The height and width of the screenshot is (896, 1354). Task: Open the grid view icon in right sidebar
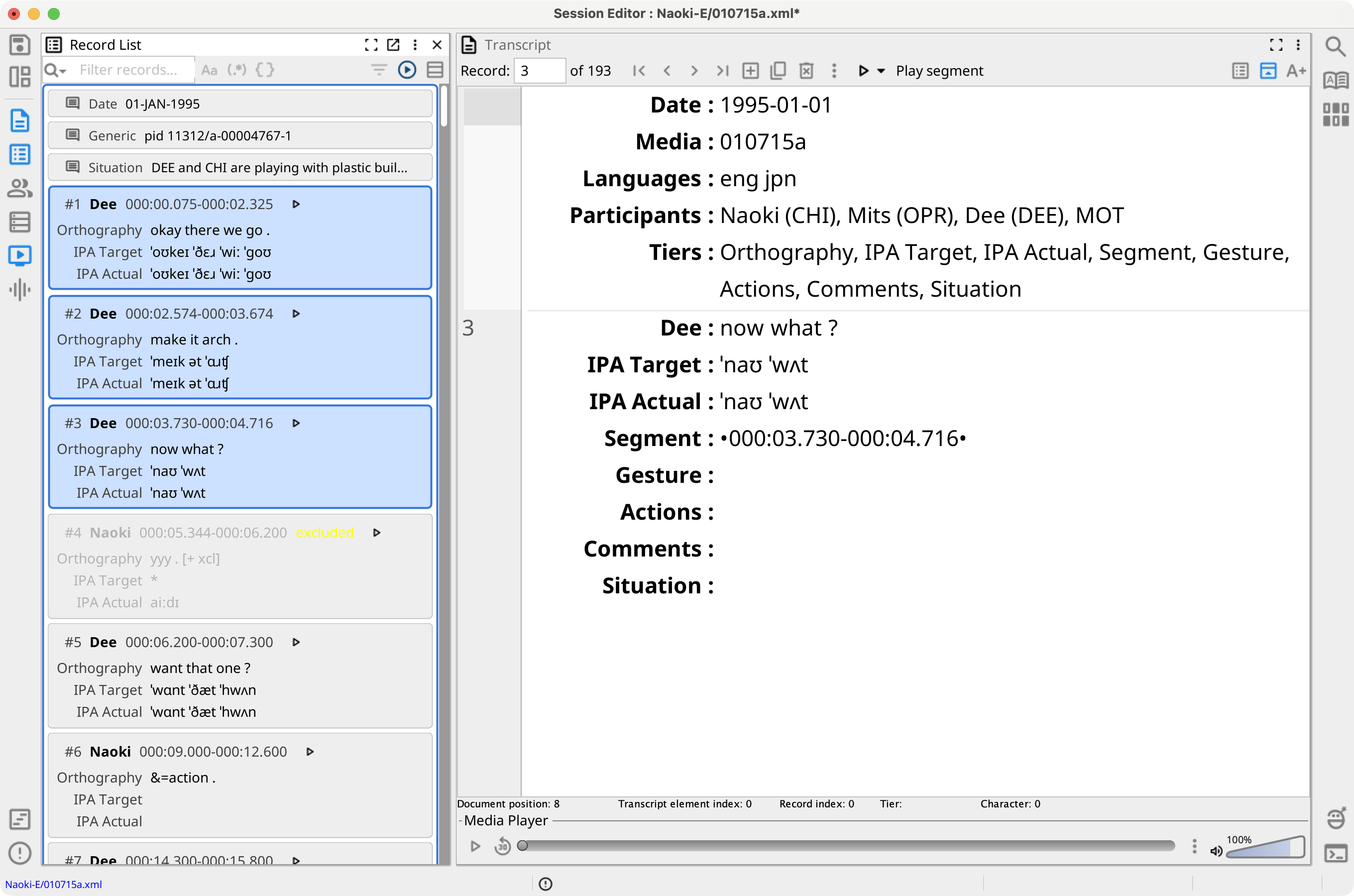click(1335, 114)
